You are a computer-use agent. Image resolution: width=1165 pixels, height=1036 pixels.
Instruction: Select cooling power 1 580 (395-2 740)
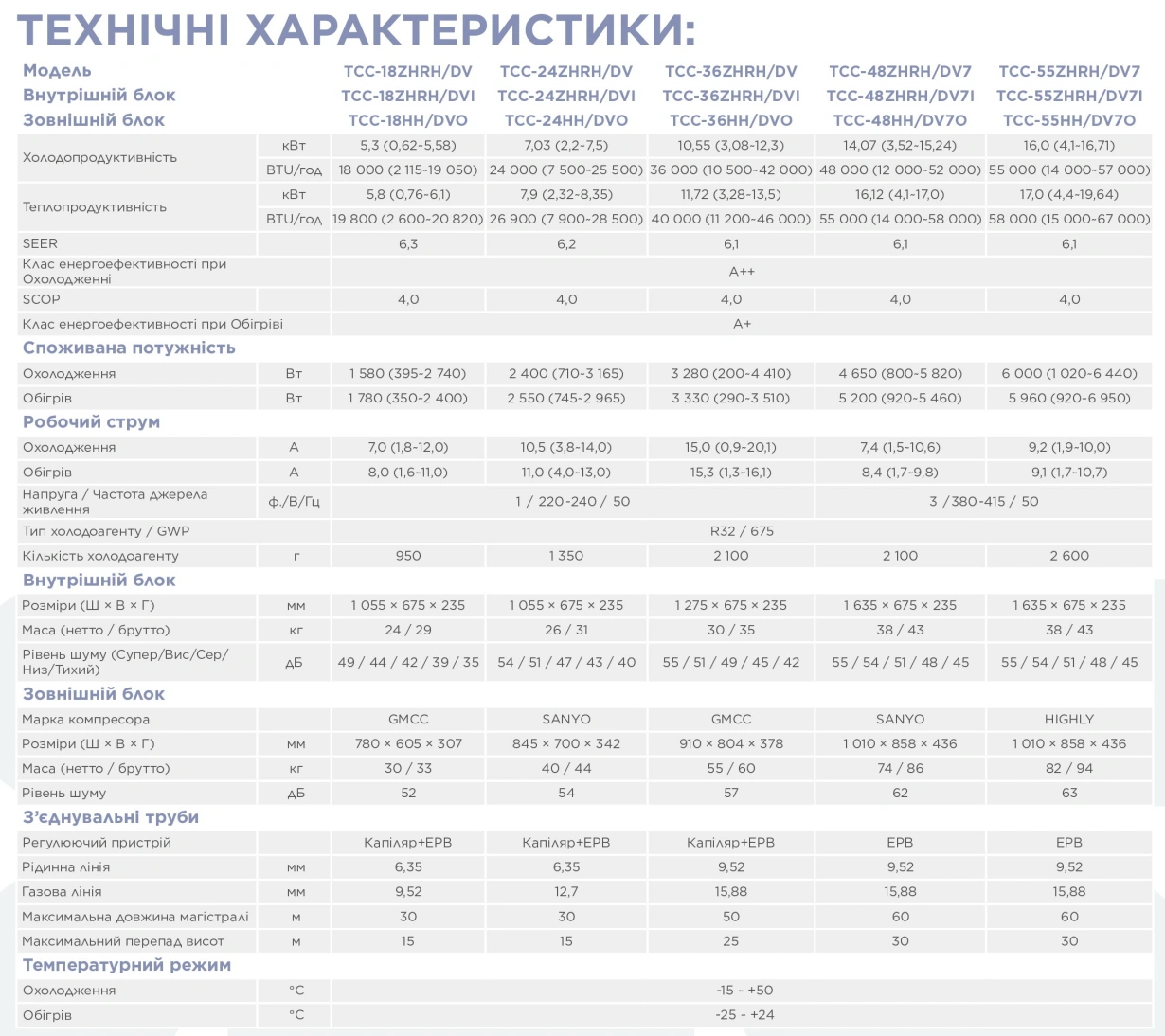pos(408,373)
